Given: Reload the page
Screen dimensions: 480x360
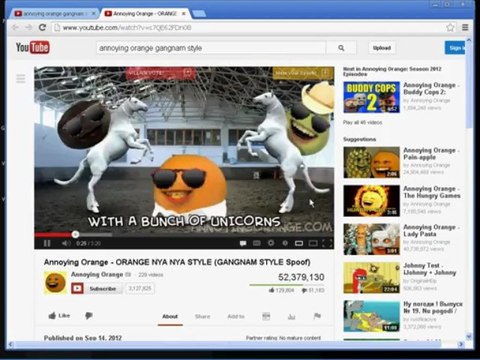Looking at the screenshot, I should (x=42, y=27).
